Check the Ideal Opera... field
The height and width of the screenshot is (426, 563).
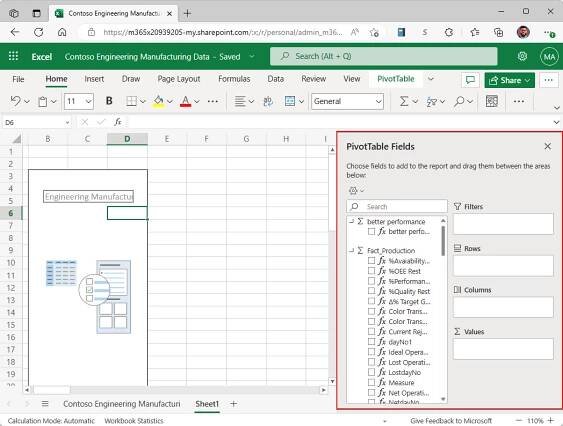(371, 352)
